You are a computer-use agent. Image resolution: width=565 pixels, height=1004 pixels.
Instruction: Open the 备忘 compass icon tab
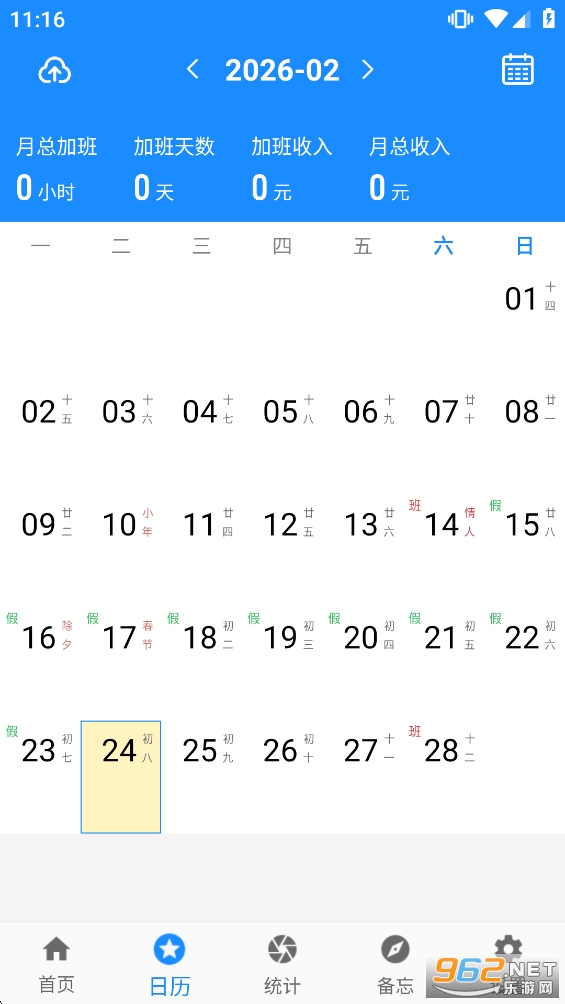395,963
